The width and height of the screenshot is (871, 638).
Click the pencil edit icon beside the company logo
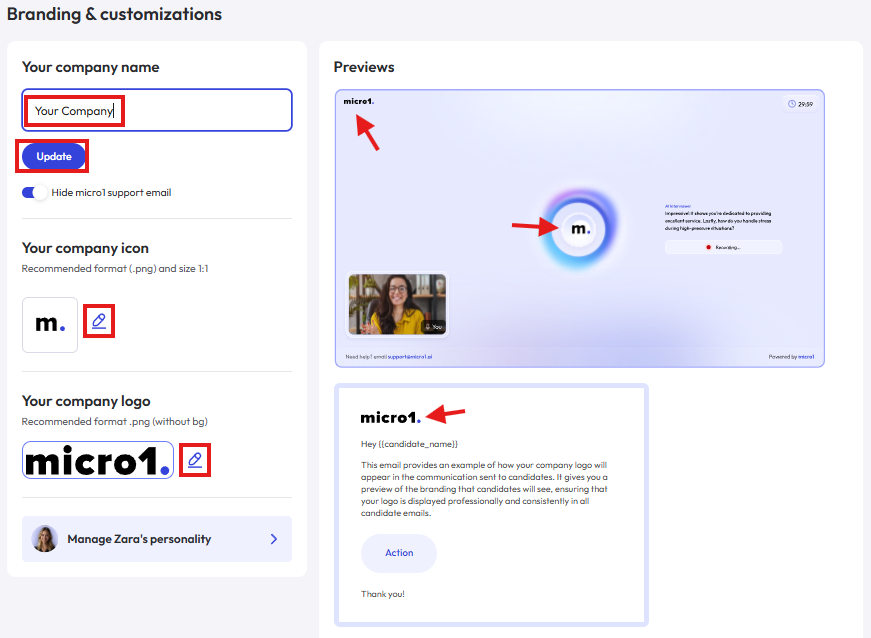(x=194, y=460)
